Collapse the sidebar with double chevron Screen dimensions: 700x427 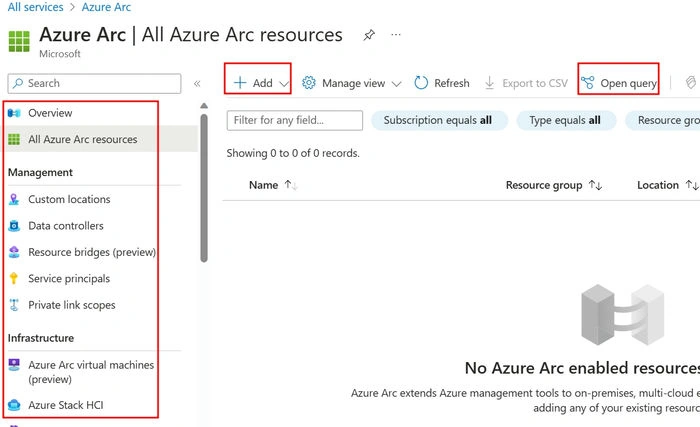tap(197, 84)
